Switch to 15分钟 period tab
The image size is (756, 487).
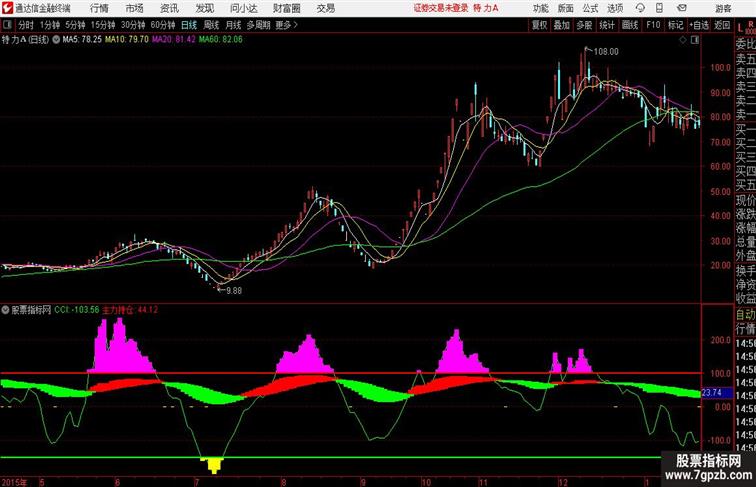click(x=103, y=25)
